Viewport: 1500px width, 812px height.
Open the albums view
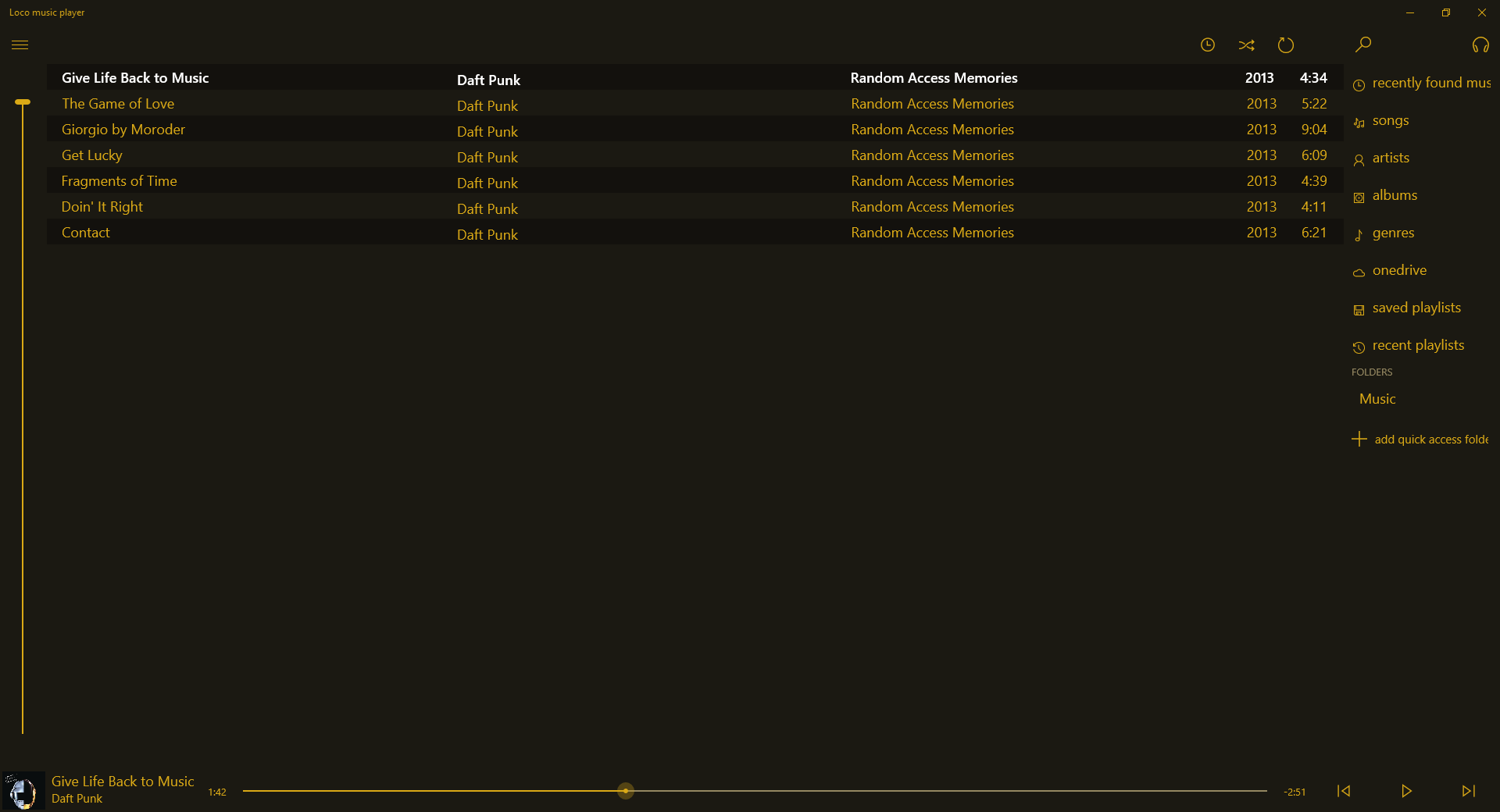click(1395, 195)
